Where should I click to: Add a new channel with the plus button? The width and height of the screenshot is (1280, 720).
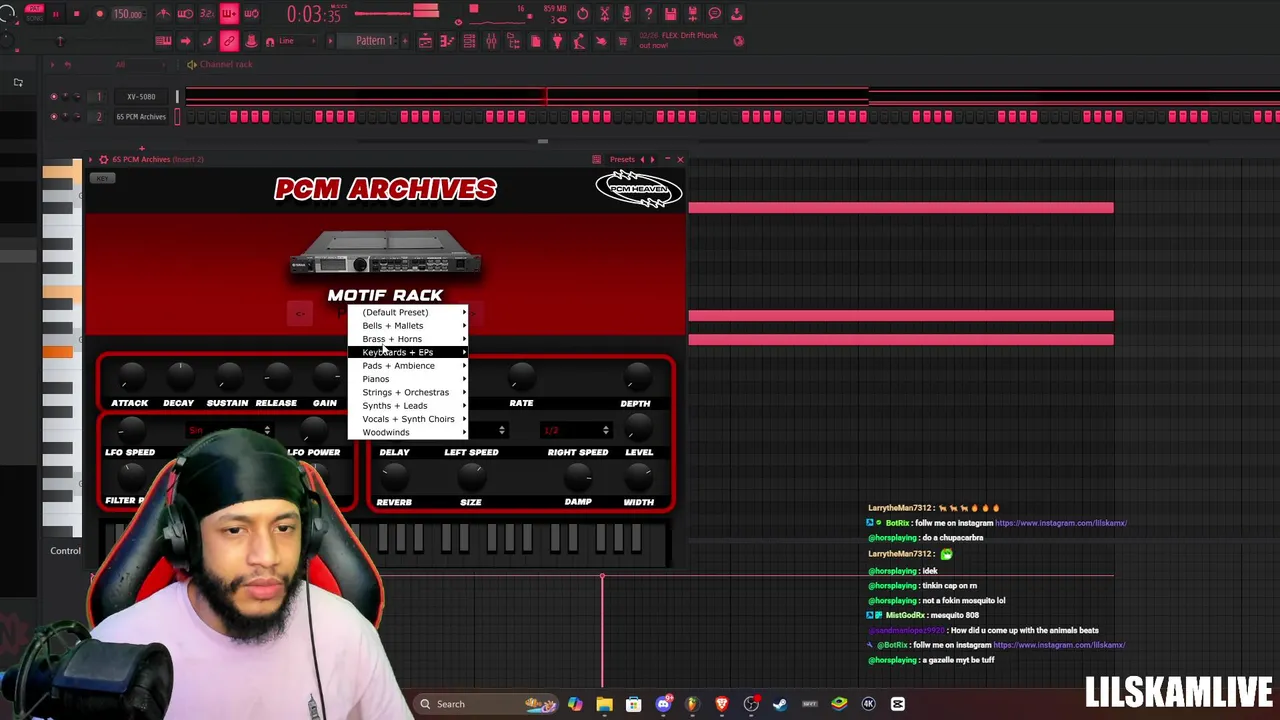pos(141,148)
